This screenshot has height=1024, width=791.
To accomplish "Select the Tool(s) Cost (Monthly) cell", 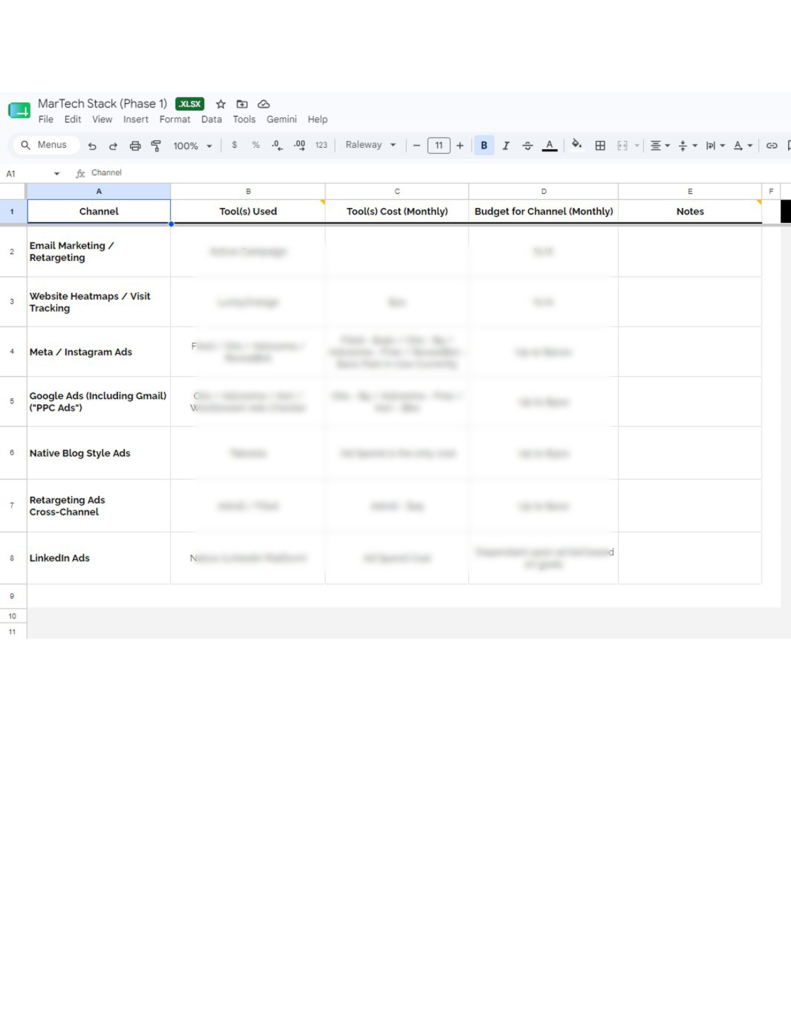I will point(396,212).
